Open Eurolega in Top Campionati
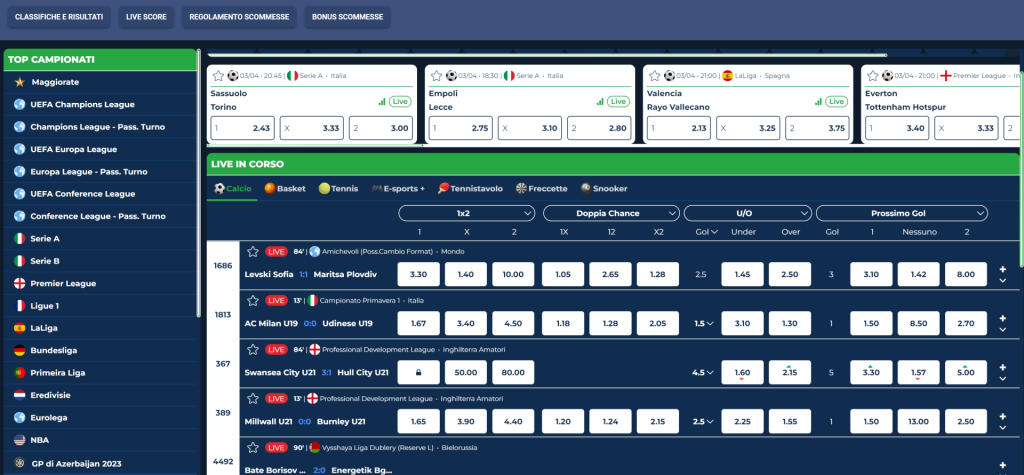The image size is (1024, 475). [101, 417]
